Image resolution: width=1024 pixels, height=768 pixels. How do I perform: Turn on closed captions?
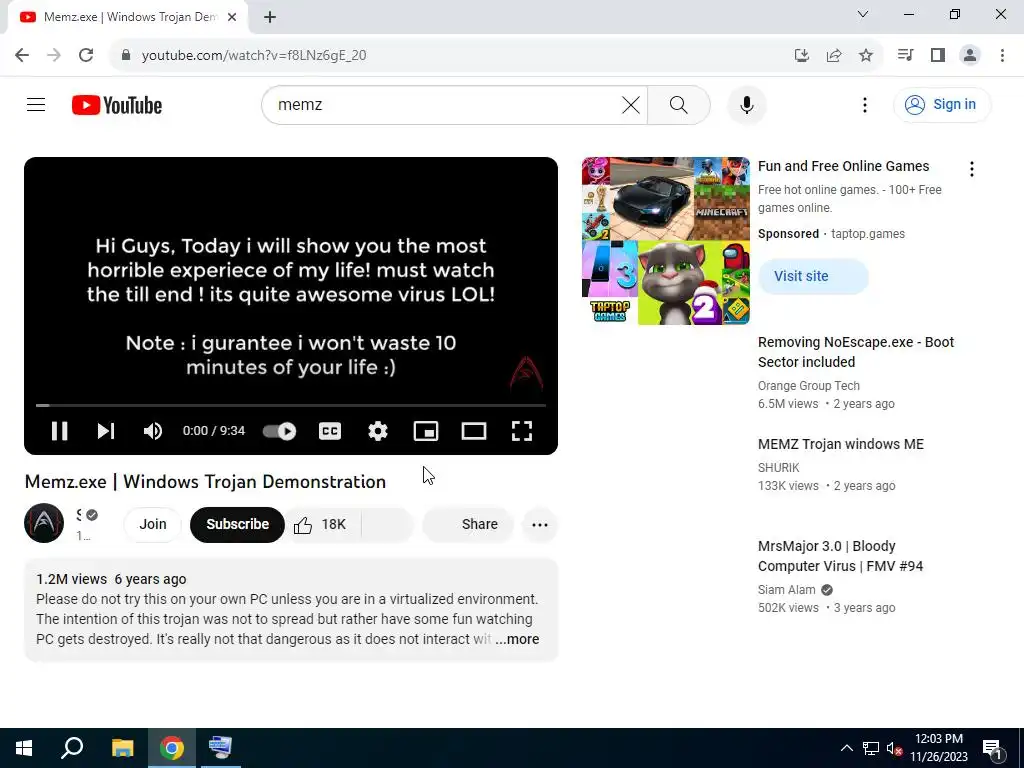[x=330, y=431]
